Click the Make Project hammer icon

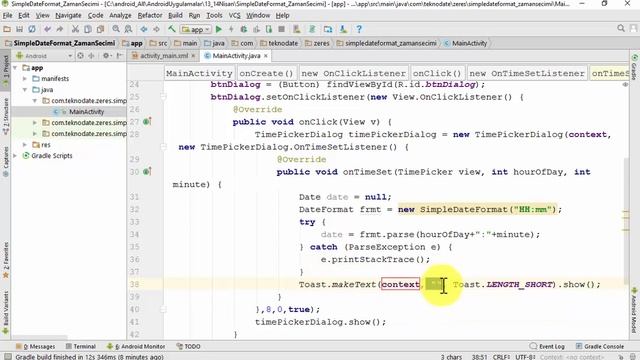171,29
